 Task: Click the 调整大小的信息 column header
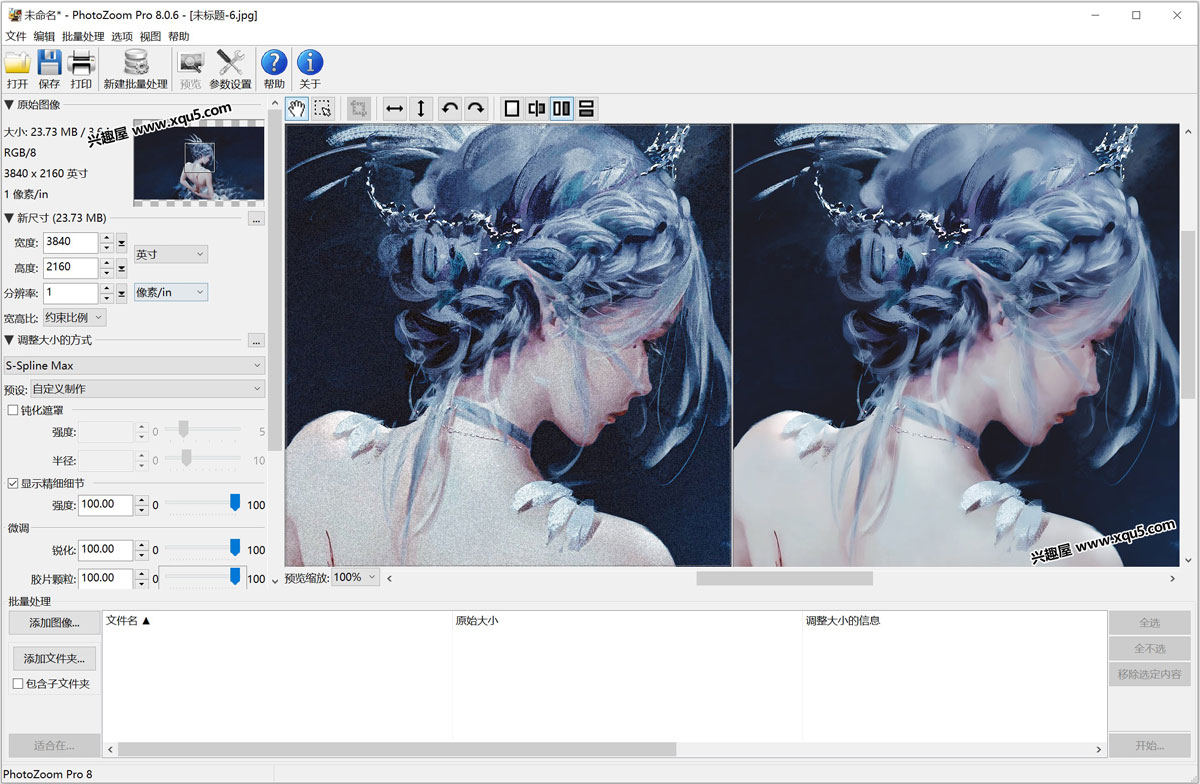pyautogui.click(x=954, y=621)
